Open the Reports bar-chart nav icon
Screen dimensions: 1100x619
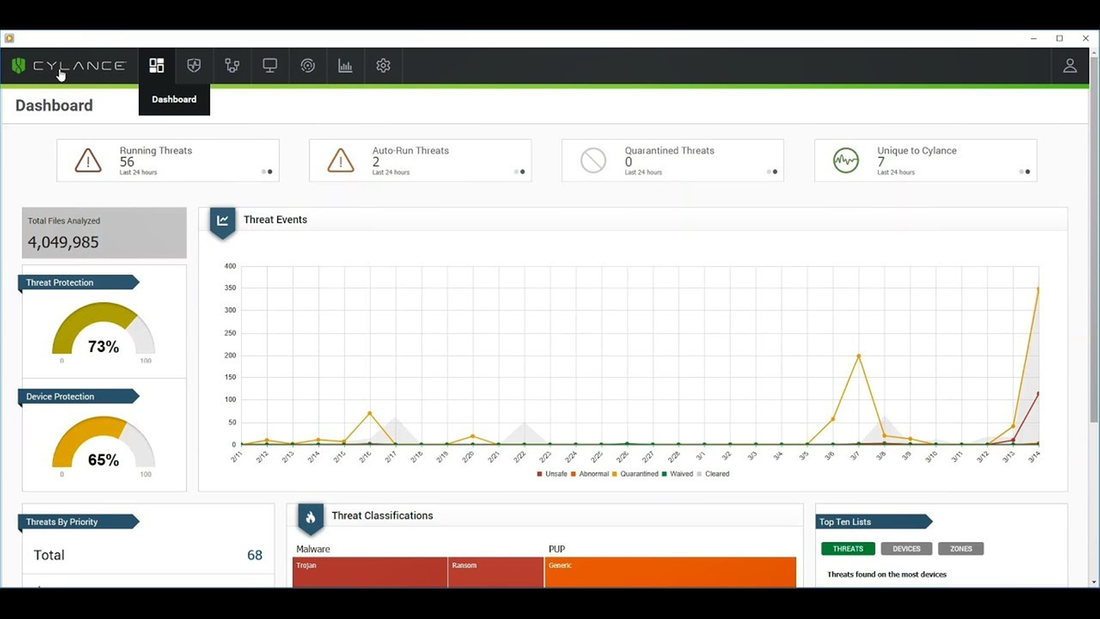point(345,66)
